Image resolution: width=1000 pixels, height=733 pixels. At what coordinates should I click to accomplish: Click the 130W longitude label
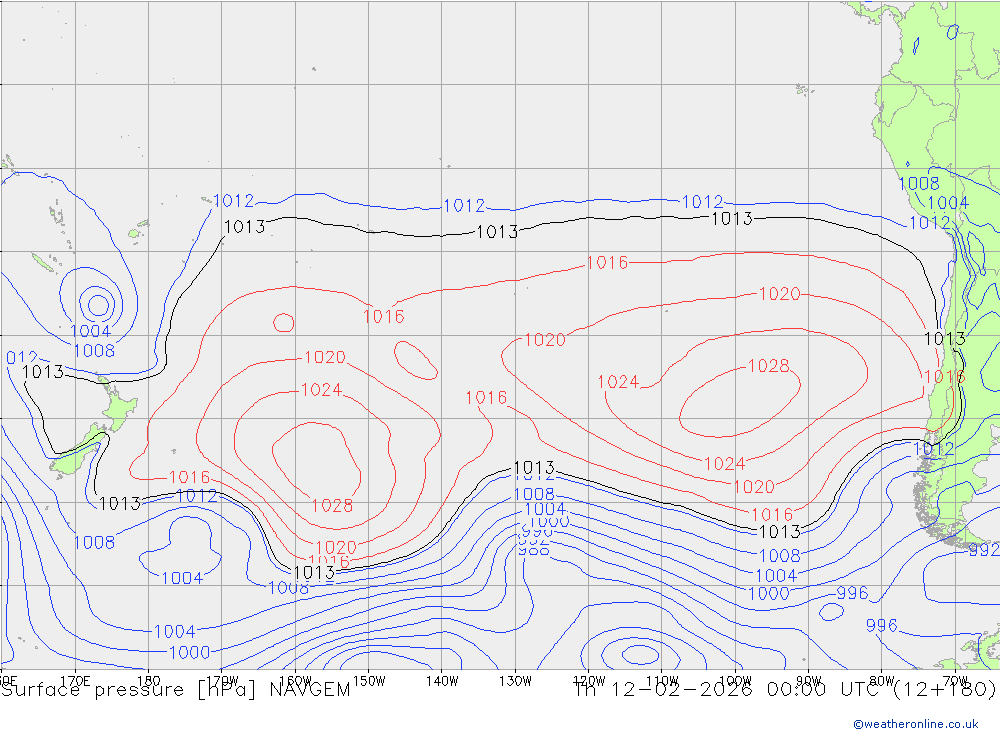pyautogui.click(x=515, y=681)
